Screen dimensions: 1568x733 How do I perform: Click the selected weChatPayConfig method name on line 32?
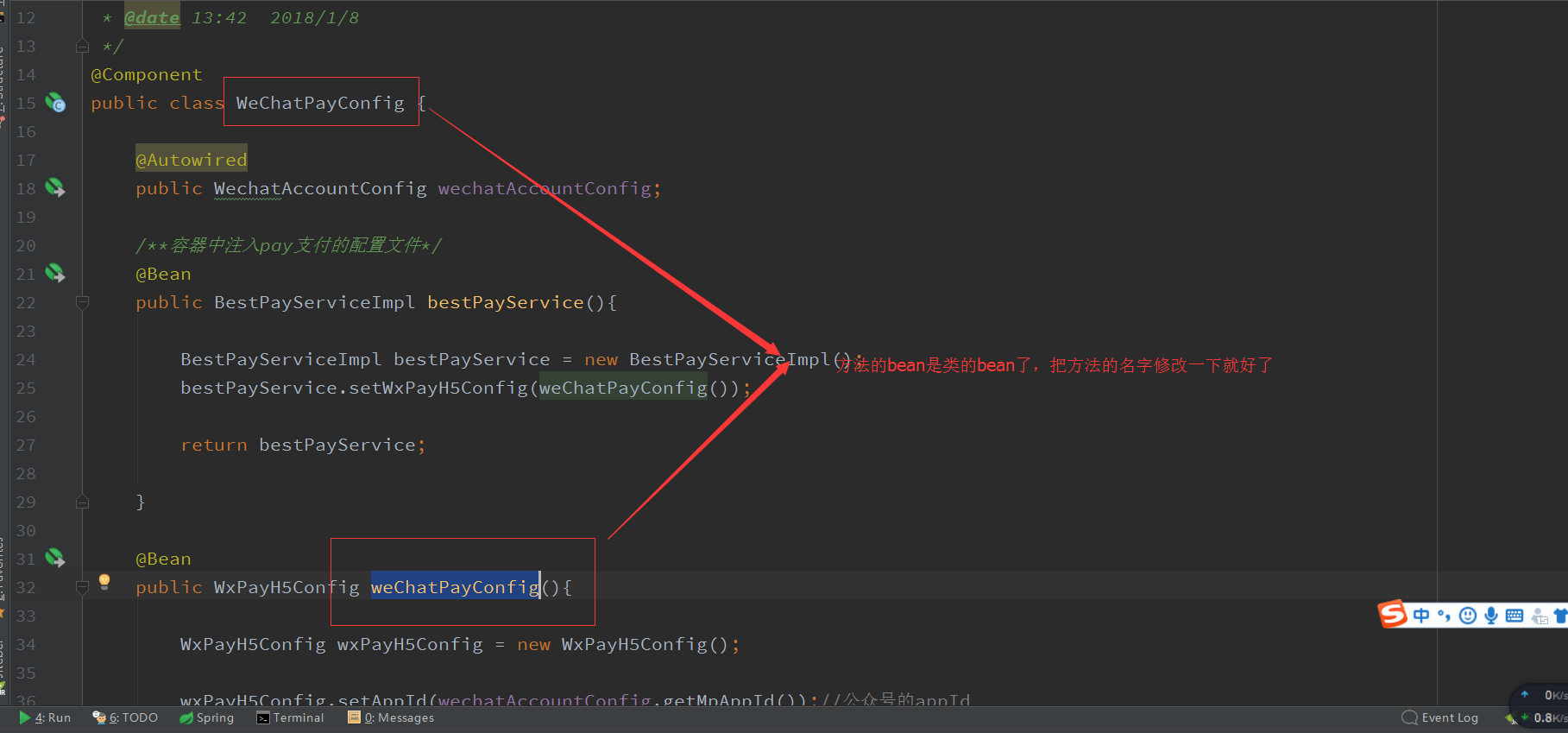456,587
